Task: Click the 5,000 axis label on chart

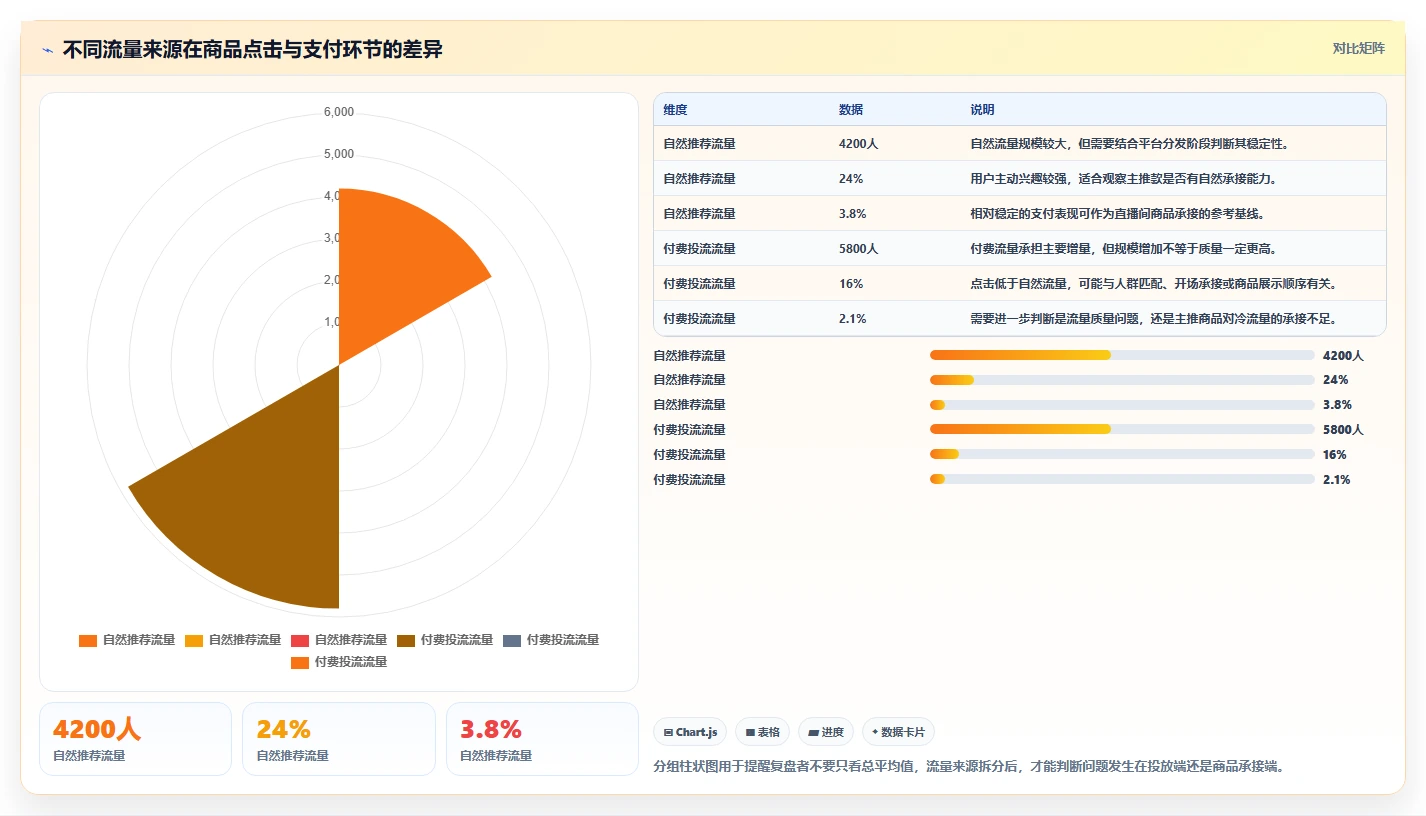Action: point(339,154)
